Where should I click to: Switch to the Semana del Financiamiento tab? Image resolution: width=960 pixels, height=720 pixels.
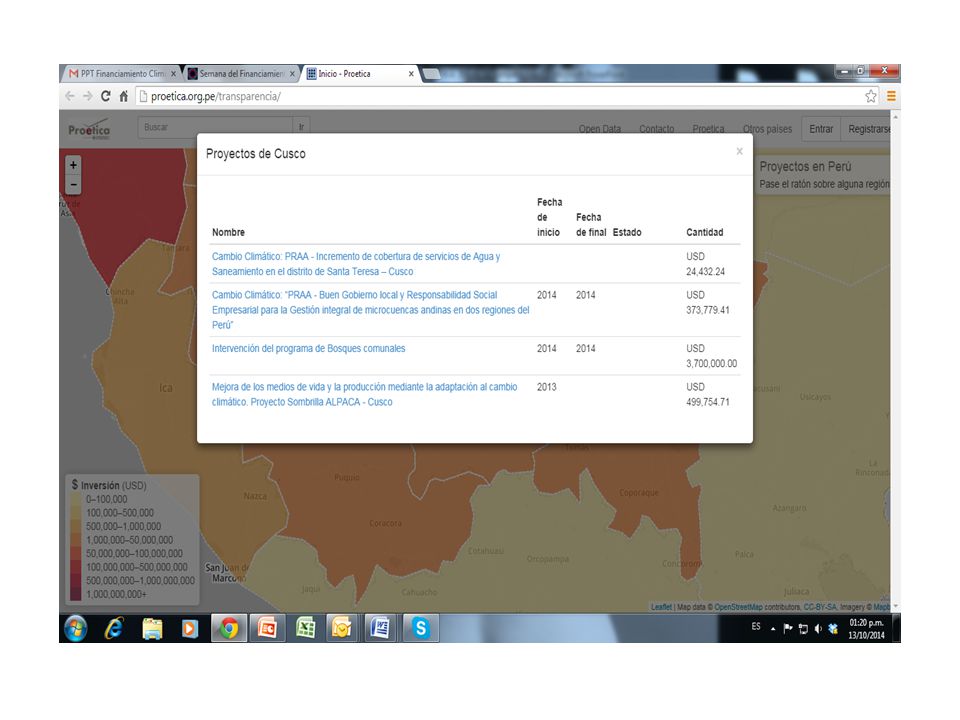(241, 73)
